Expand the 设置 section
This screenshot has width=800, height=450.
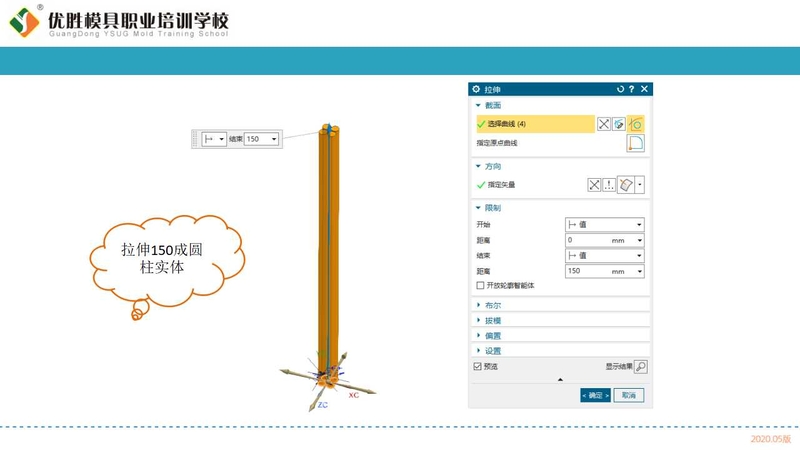pyautogui.click(x=478, y=351)
